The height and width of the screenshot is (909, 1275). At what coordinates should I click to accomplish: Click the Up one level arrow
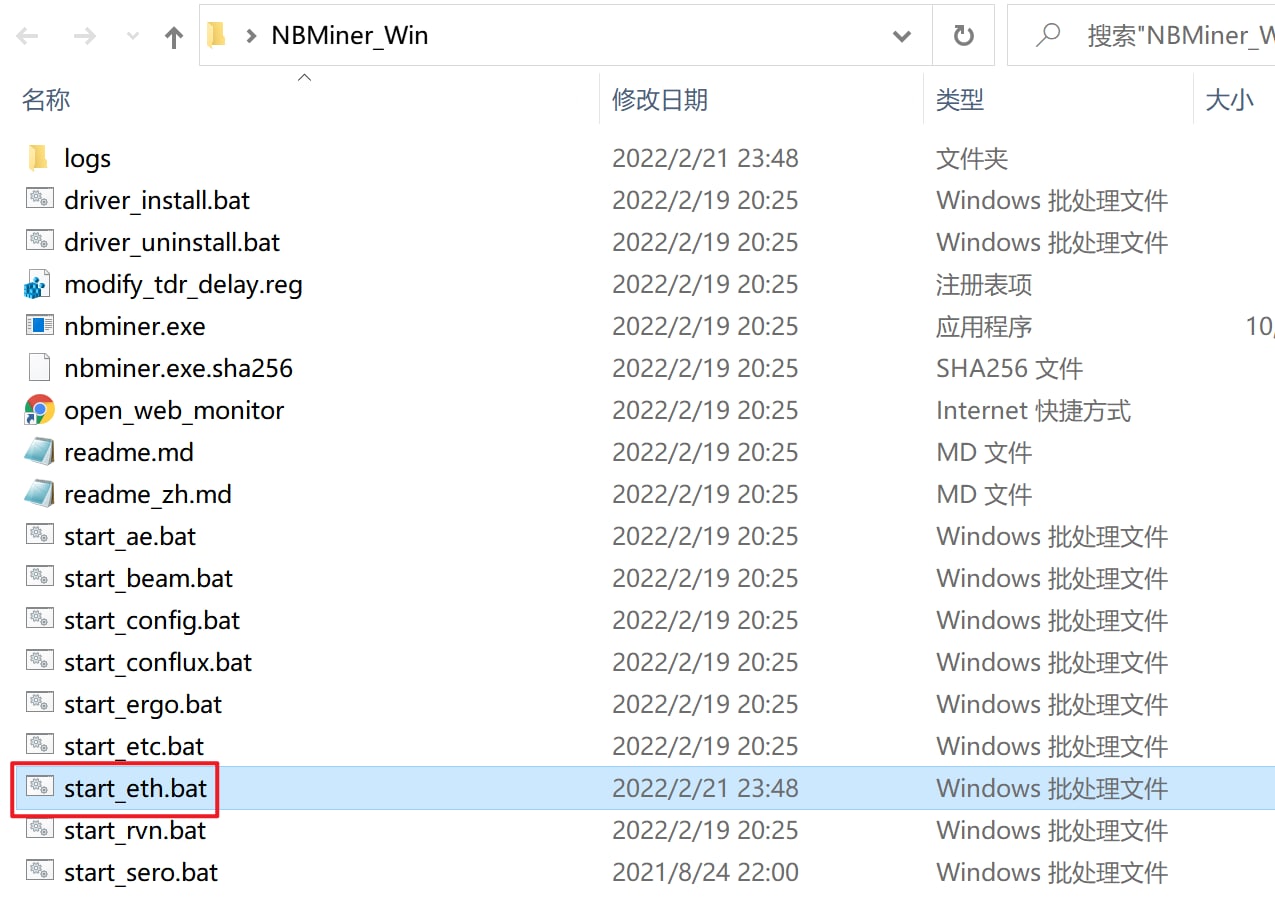174,37
